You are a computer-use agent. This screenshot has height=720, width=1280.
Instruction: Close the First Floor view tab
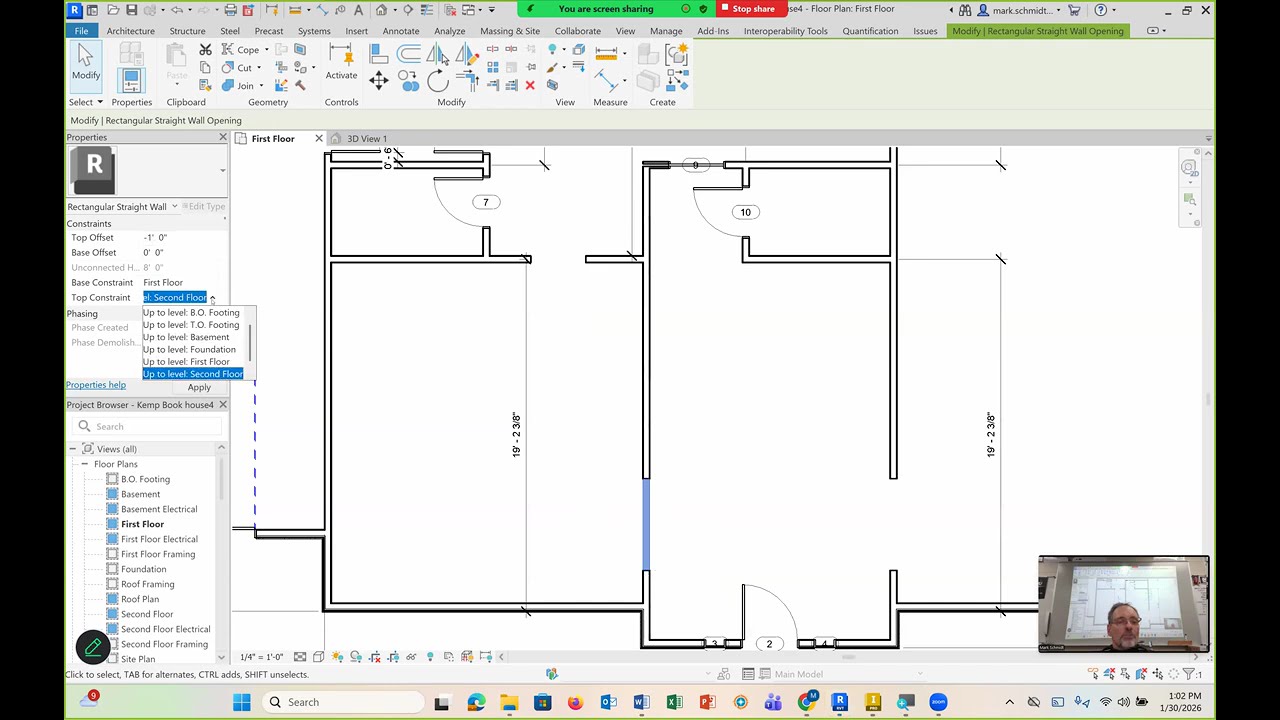(319, 139)
